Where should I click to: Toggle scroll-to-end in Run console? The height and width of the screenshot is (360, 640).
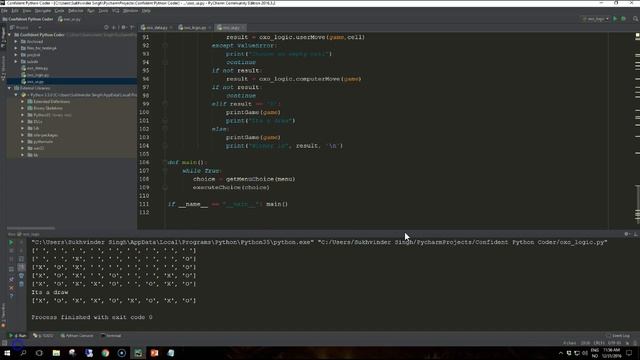21,267
